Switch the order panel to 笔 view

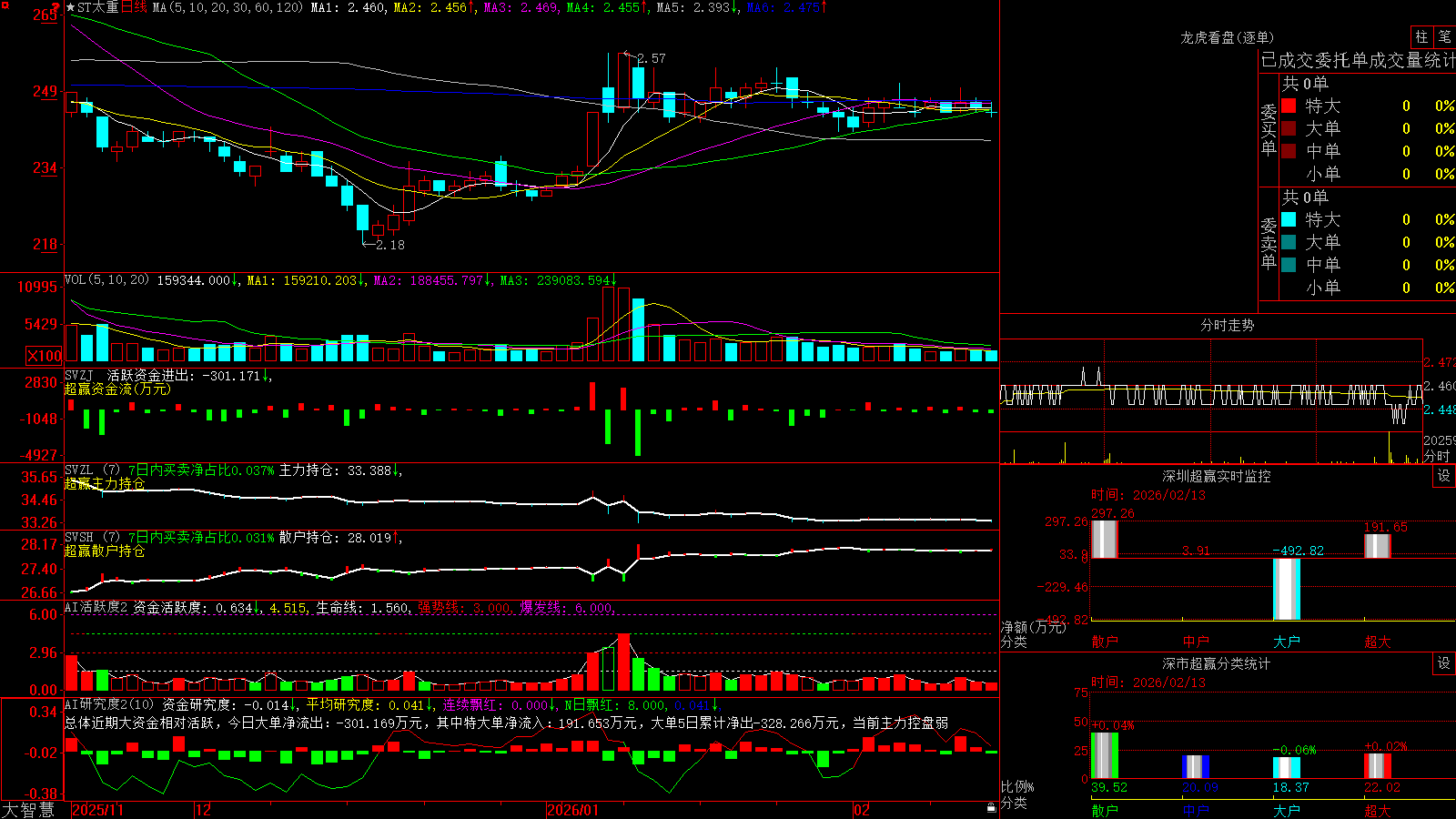[1445, 37]
